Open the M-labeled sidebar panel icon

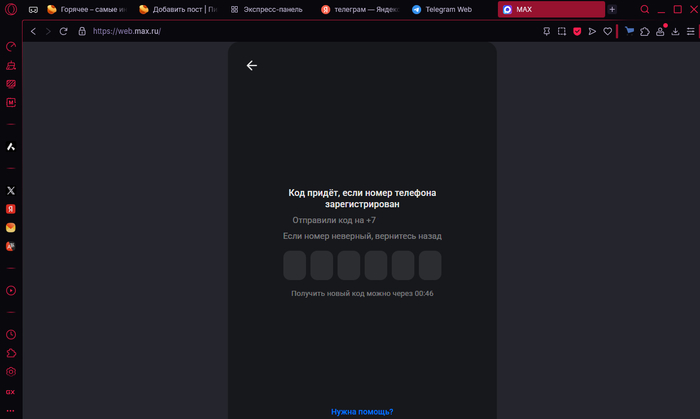click(11, 103)
